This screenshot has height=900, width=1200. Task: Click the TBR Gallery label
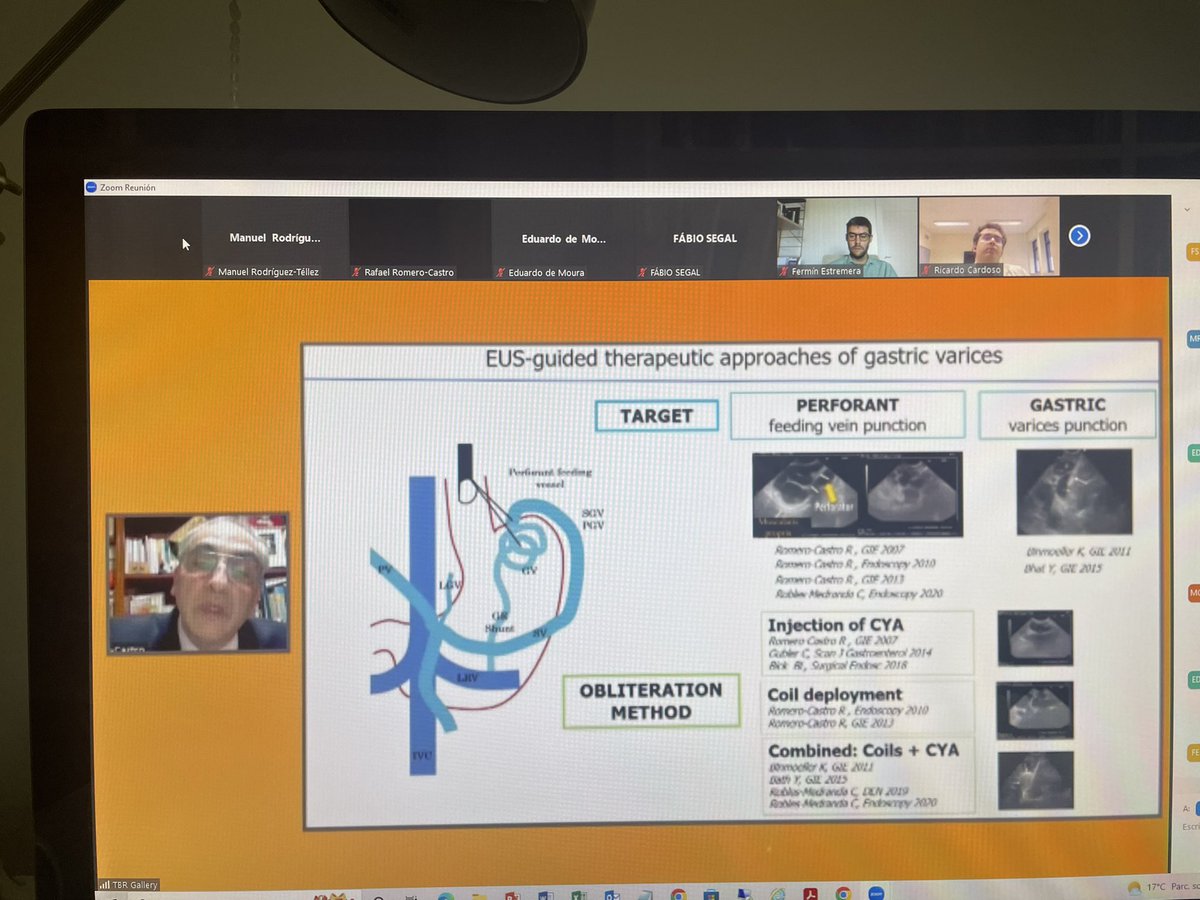(x=133, y=884)
